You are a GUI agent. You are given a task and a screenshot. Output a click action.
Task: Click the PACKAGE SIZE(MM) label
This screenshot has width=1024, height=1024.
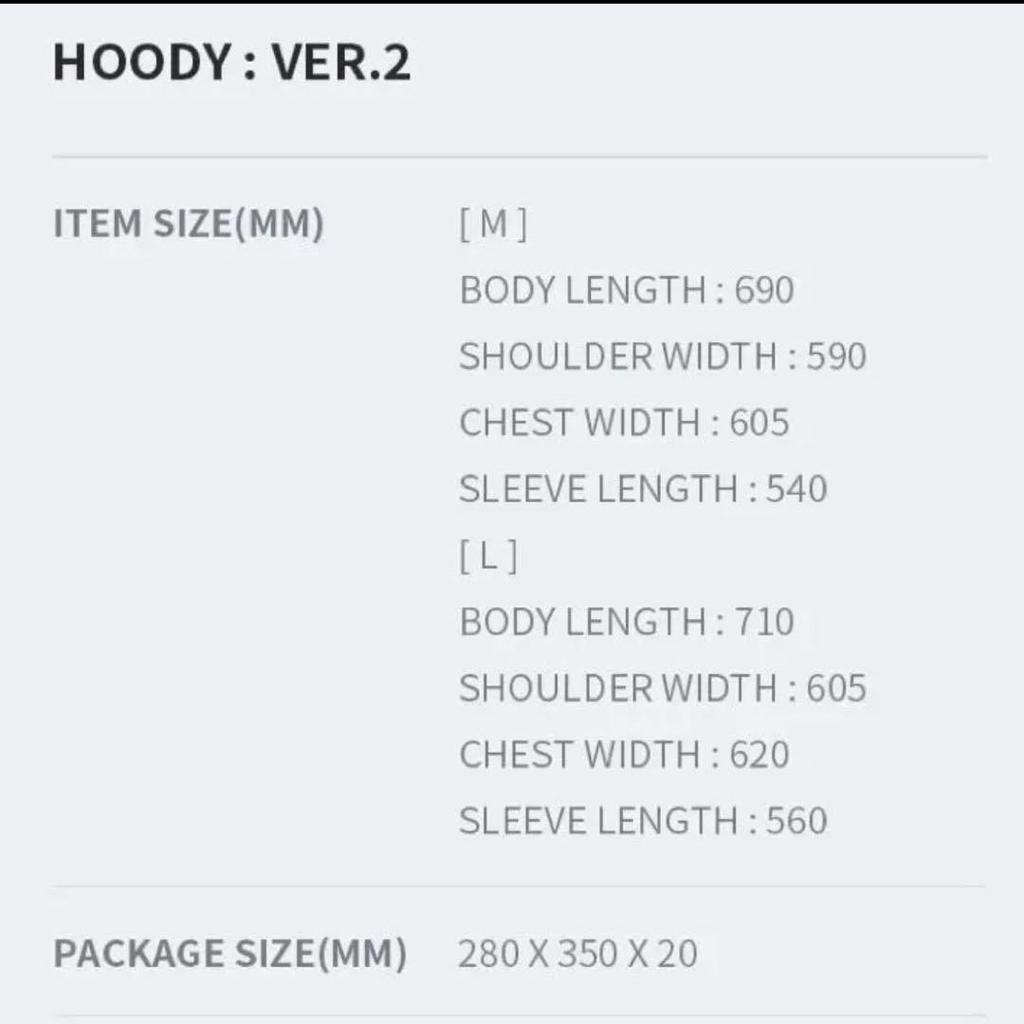pyautogui.click(x=230, y=953)
